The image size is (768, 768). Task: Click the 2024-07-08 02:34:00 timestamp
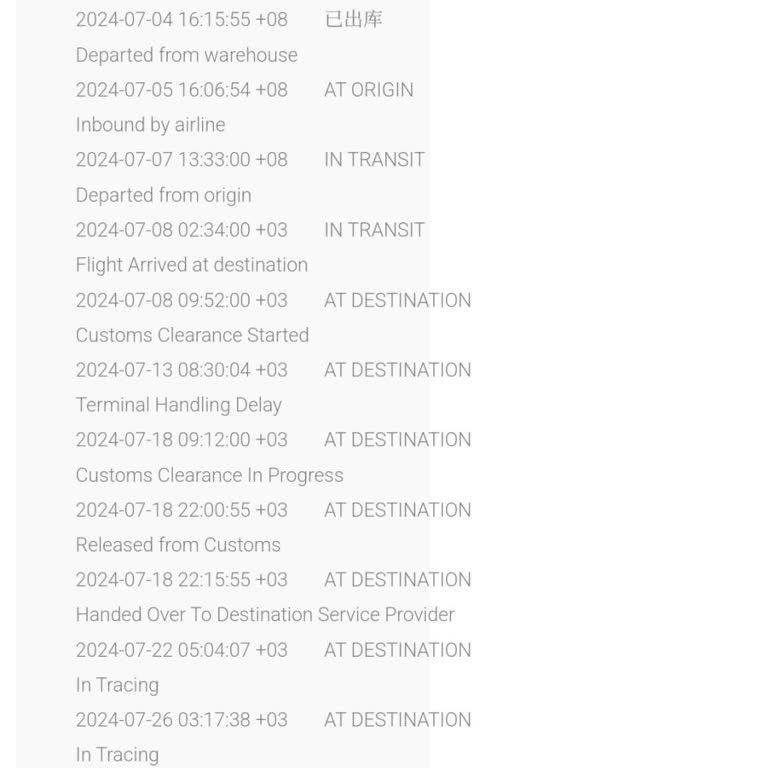tap(181, 230)
